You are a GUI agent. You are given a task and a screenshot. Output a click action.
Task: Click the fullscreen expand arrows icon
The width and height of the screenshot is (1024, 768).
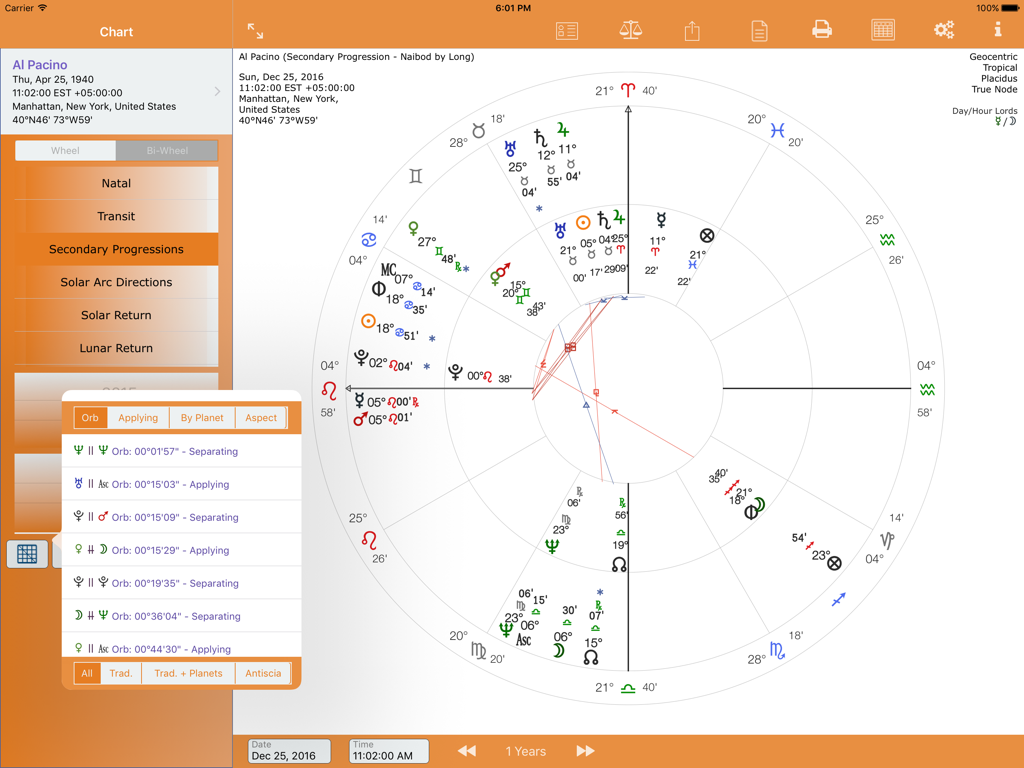point(254,30)
